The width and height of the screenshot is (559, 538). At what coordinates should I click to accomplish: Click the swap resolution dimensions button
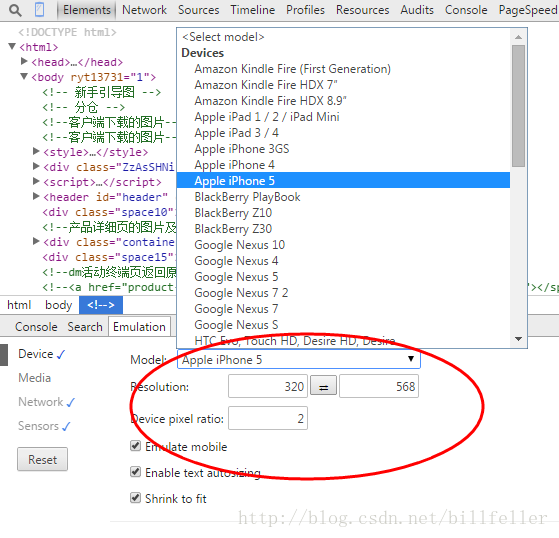point(323,385)
